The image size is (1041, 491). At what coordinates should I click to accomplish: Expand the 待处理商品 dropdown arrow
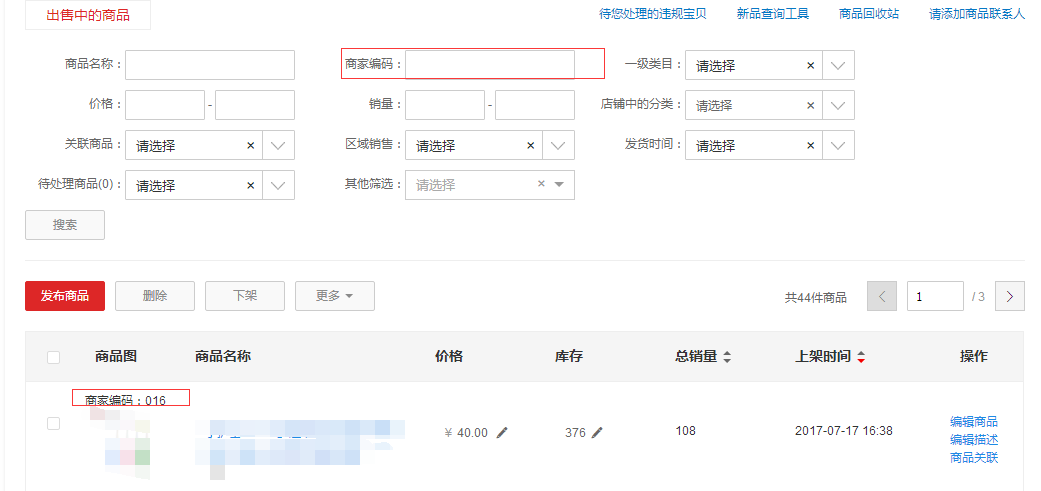tap(279, 185)
